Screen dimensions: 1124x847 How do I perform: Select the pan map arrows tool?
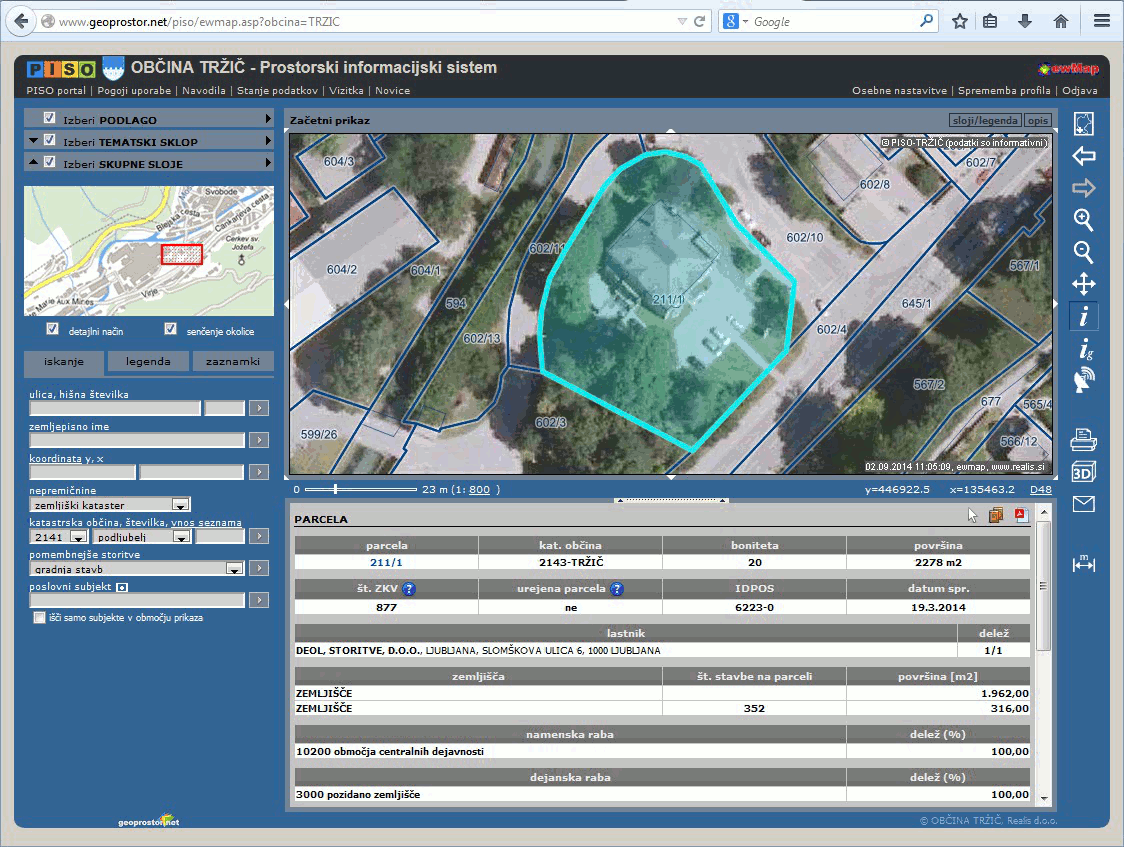click(x=1083, y=284)
